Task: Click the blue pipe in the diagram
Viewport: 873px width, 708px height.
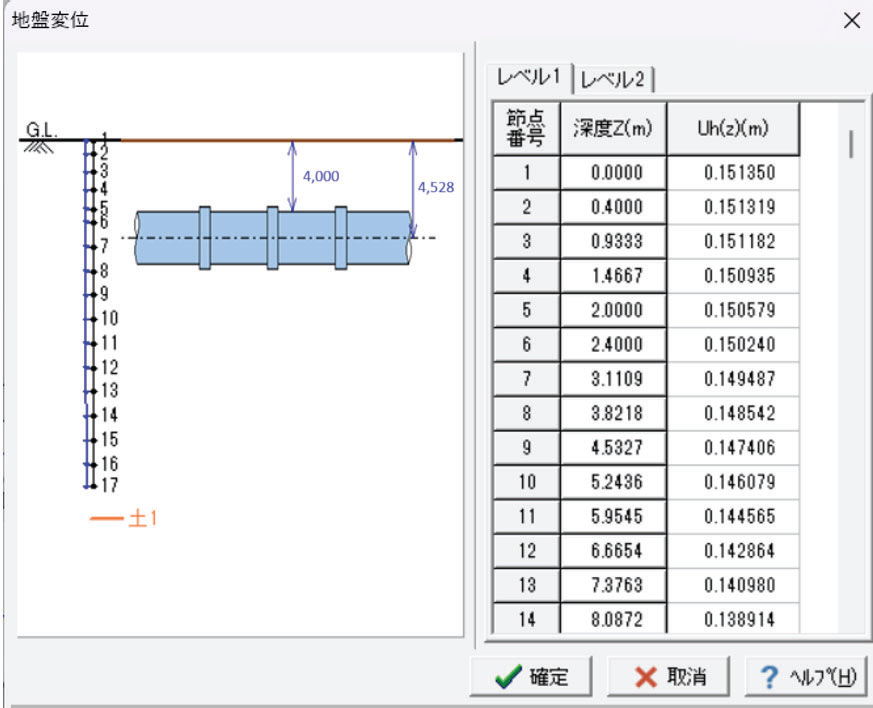Action: coord(240,238)
